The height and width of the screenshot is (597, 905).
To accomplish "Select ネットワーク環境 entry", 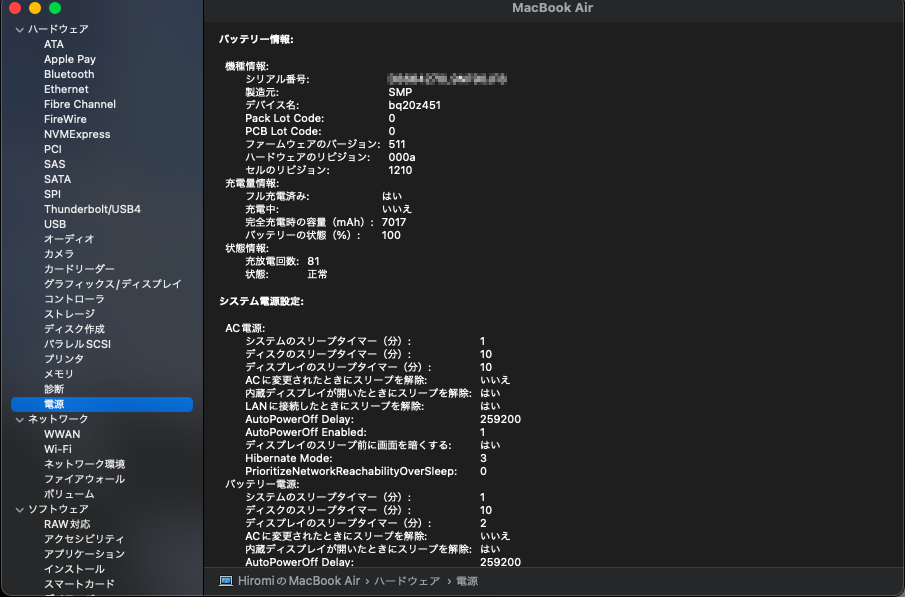I will point(84,464).
